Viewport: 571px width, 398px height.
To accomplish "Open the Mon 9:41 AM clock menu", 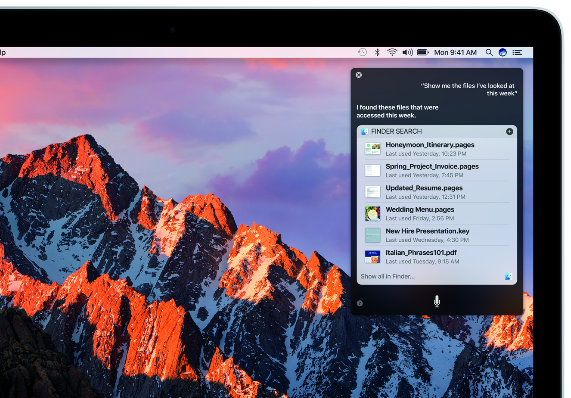I will [x=456, y=52].
